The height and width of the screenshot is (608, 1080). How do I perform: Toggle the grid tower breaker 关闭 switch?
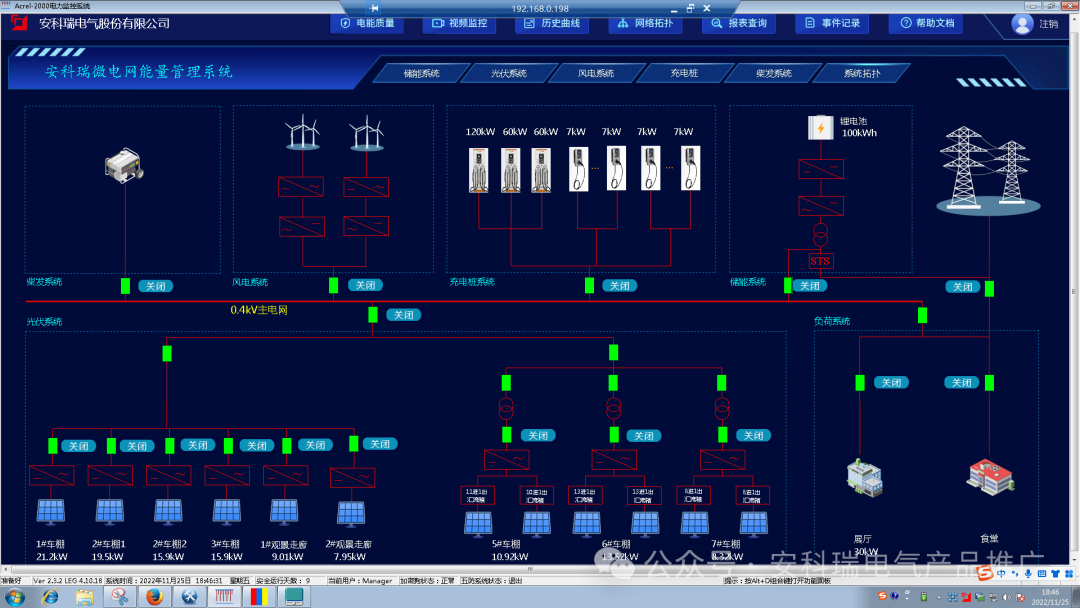[x=962, y=286]
